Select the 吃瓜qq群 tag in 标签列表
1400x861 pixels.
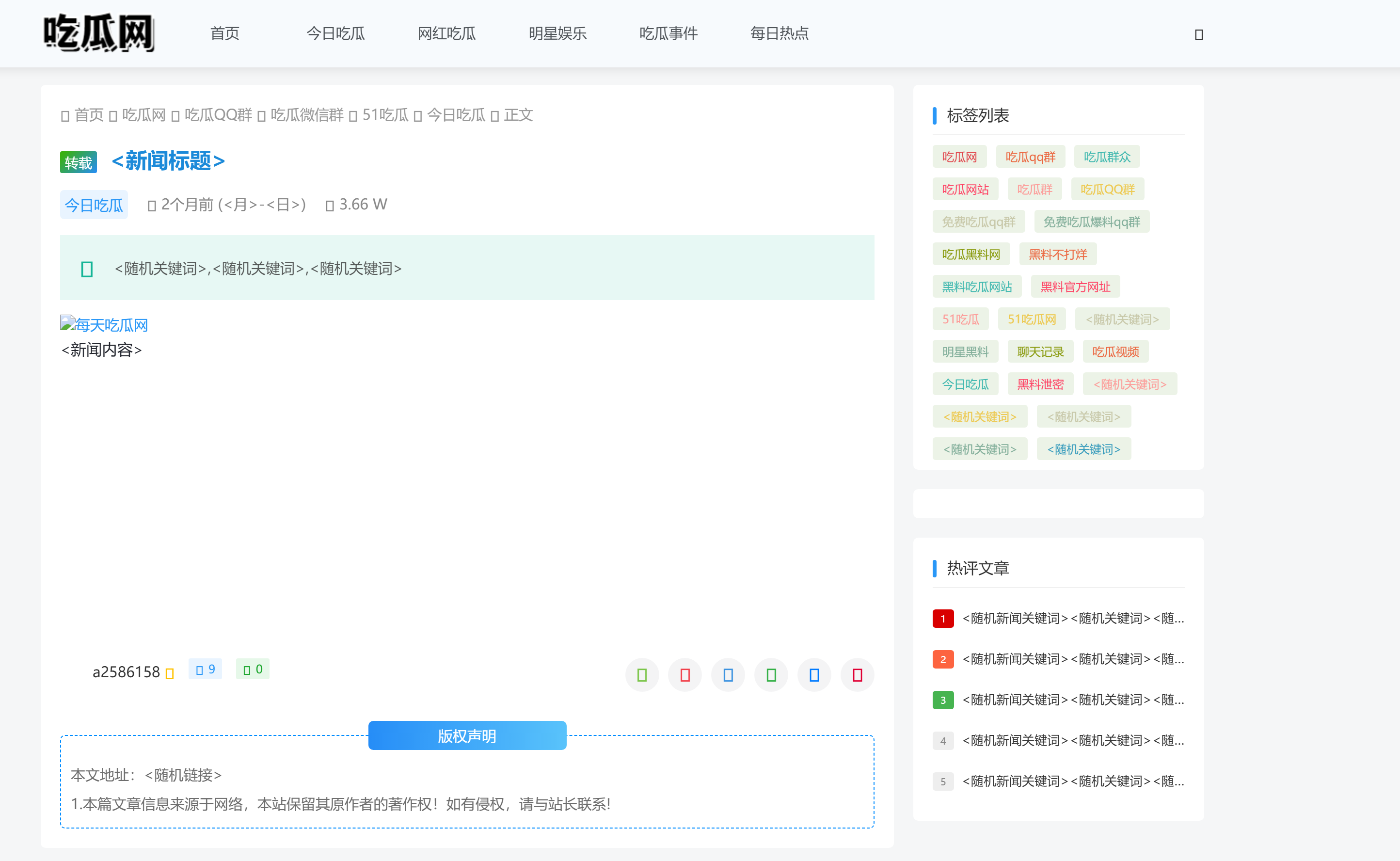(1030, 157)
